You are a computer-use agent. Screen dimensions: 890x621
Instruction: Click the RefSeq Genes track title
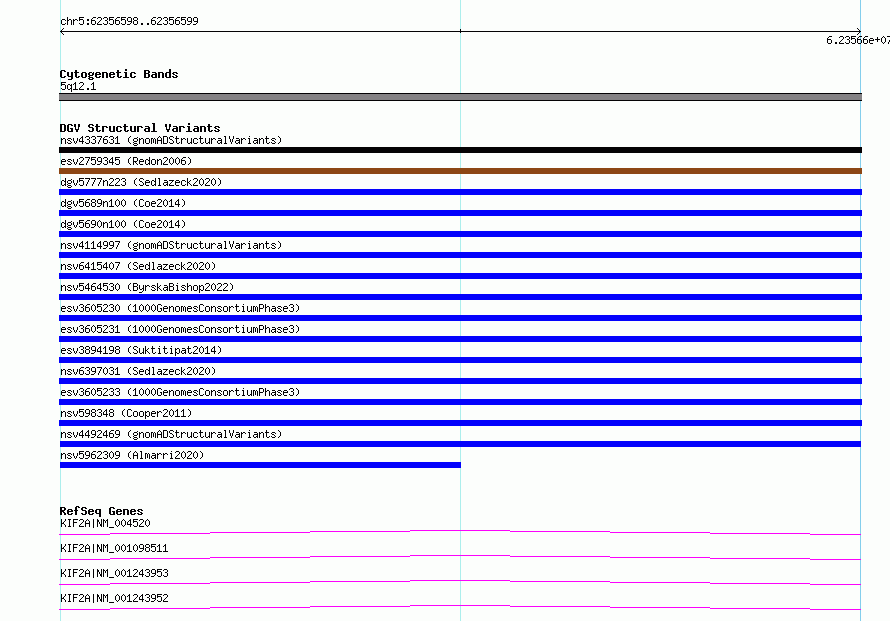coord(101,511)
